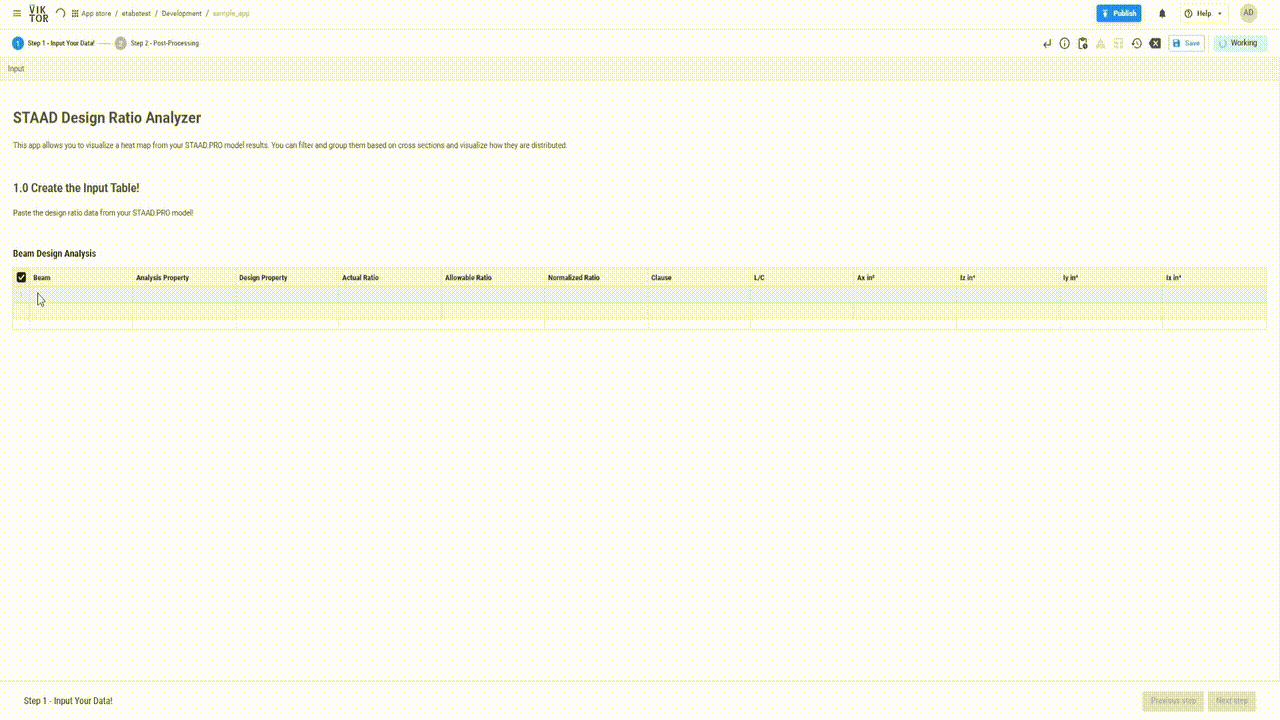This screenshot has width=1280, height=720.
Task: Toggle the select-all checkbox in table header
Action: pos(21,277)
